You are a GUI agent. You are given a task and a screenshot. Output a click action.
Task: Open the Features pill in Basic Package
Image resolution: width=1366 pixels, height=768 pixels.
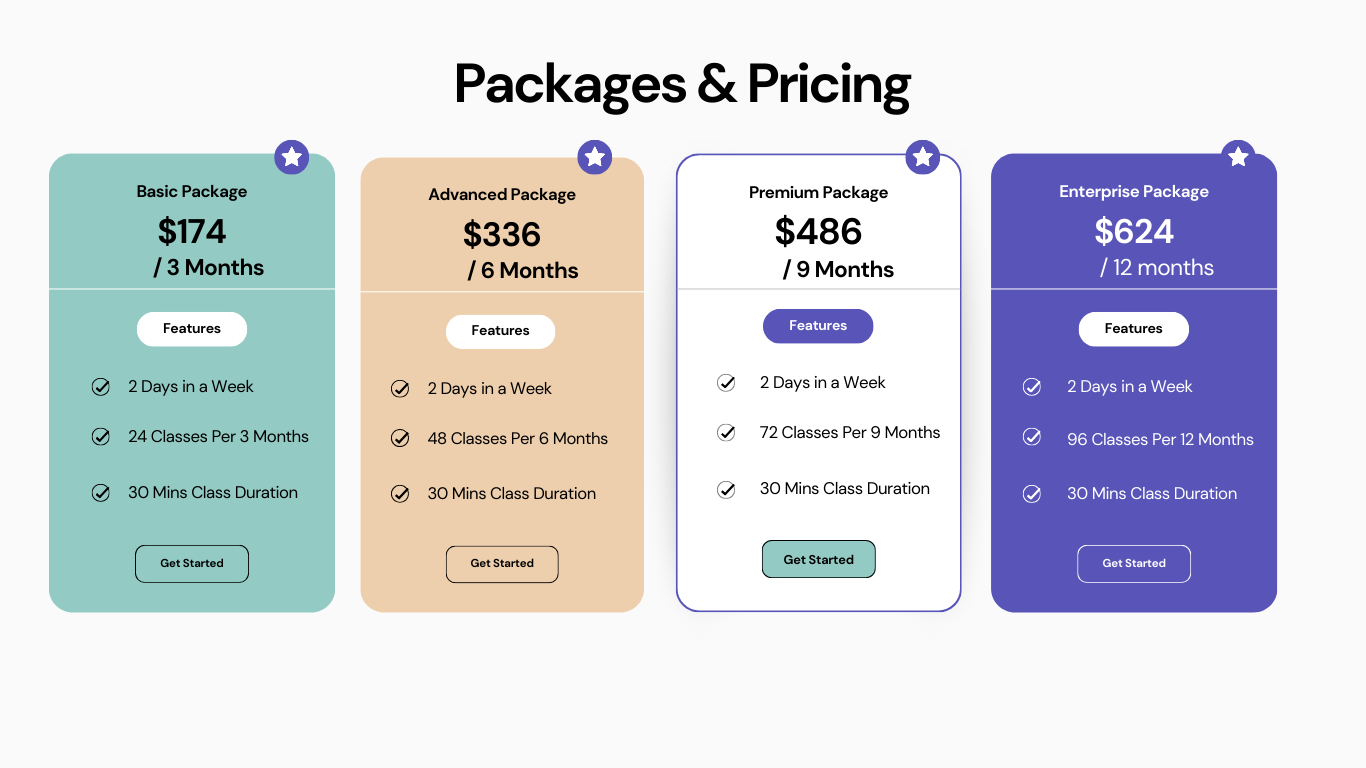(192, 329)
